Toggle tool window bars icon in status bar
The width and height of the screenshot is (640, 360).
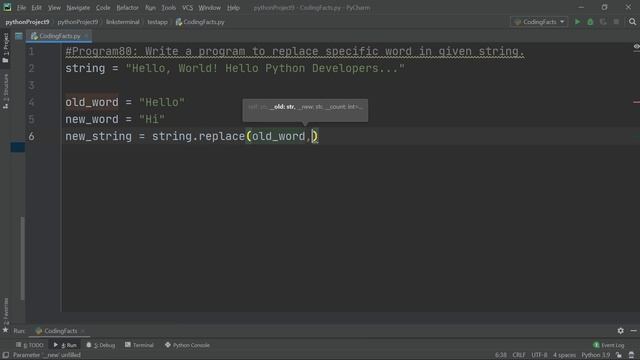(x=6, y=355)
